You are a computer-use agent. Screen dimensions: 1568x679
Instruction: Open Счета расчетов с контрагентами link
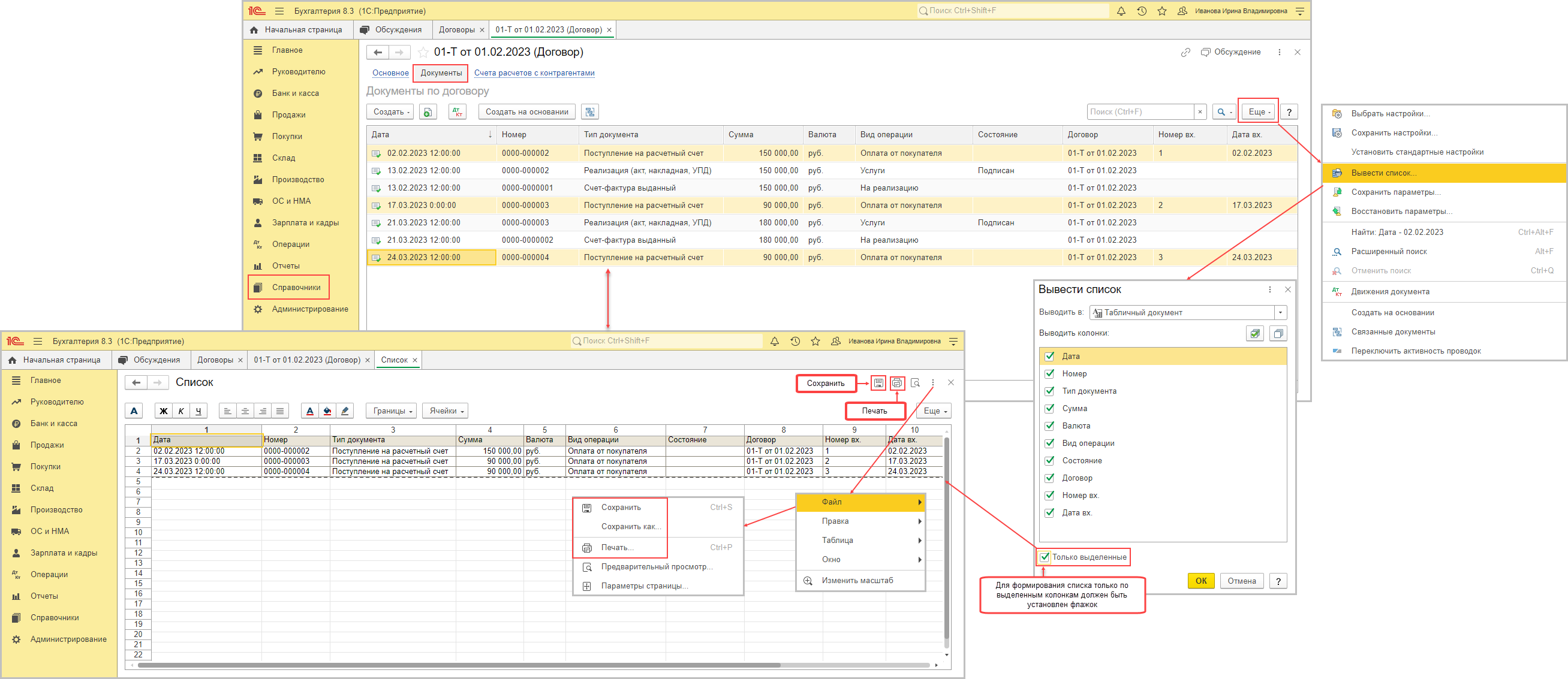pos(534,73)
